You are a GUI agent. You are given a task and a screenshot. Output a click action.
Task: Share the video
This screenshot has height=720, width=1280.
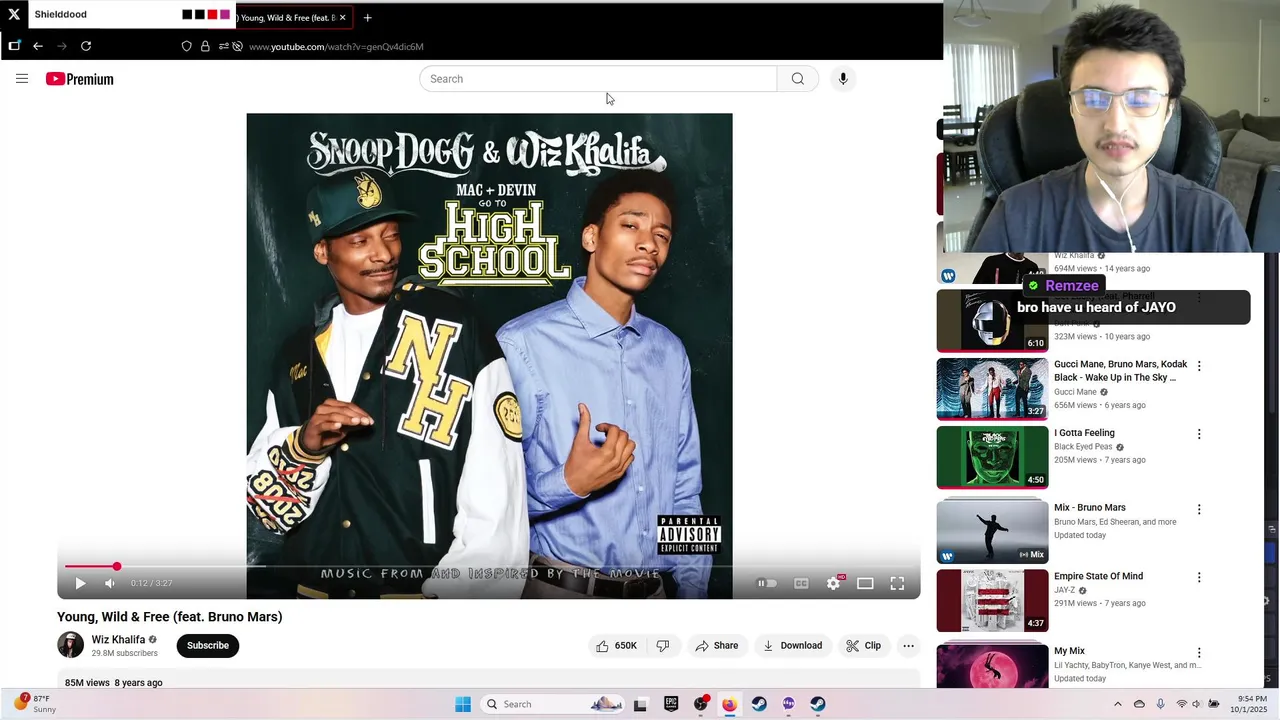(717, 646)
